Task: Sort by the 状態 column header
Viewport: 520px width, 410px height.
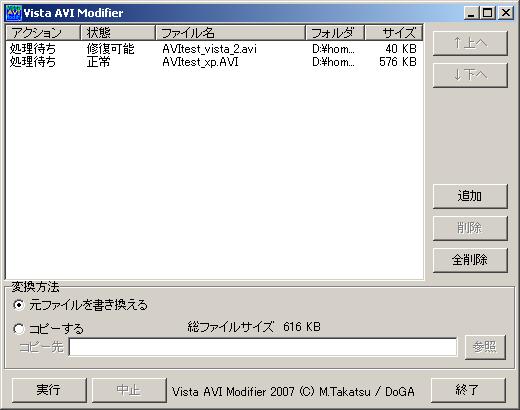Action: [118, 33]
